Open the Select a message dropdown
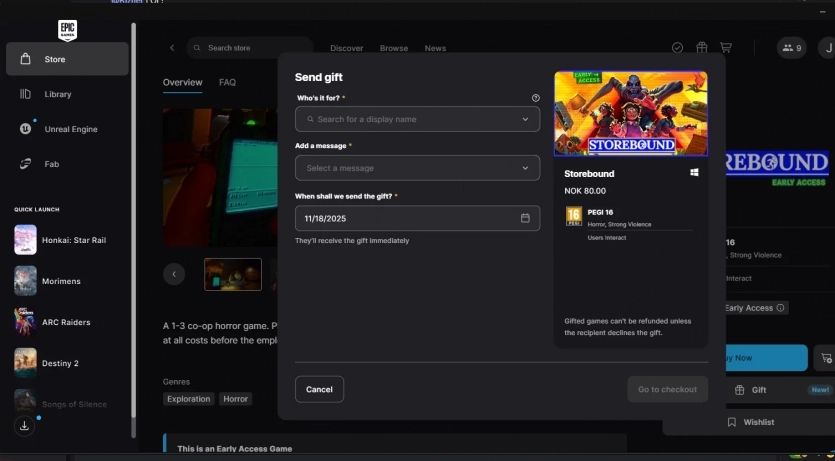The height and width of the screenshot is (461, 835). click(418, 168)
